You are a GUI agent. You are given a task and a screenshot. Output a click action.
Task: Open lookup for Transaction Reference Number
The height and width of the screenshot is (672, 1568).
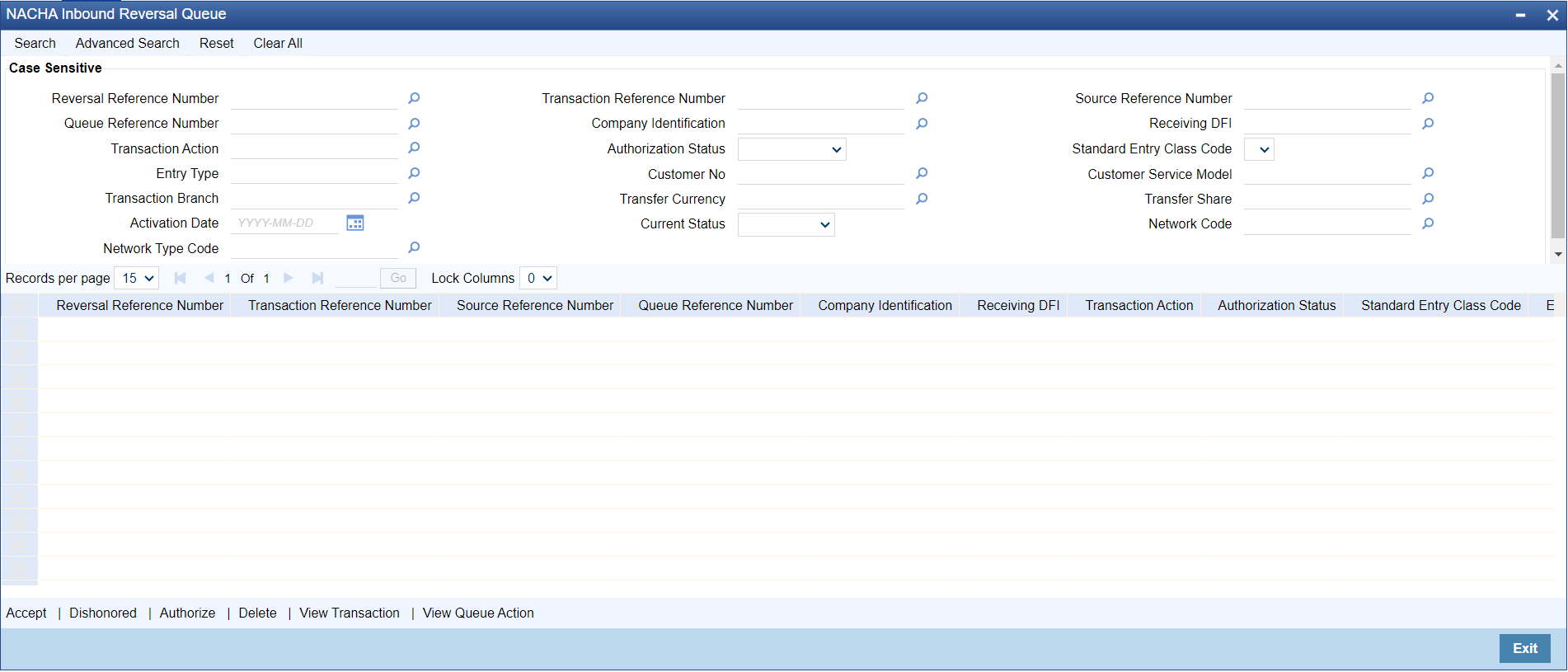(922, 98)
